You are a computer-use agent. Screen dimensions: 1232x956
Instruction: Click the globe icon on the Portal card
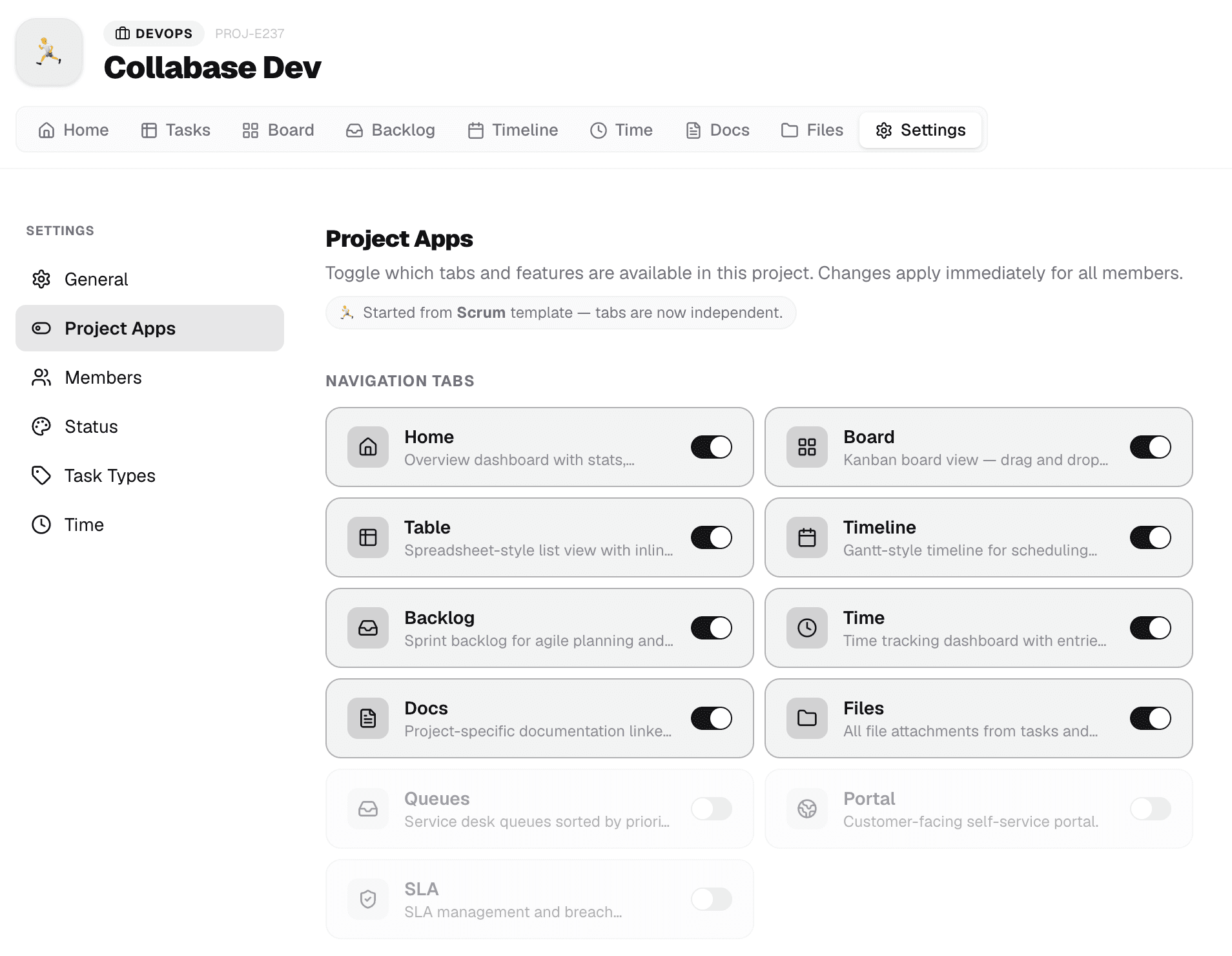click(807, 809)
